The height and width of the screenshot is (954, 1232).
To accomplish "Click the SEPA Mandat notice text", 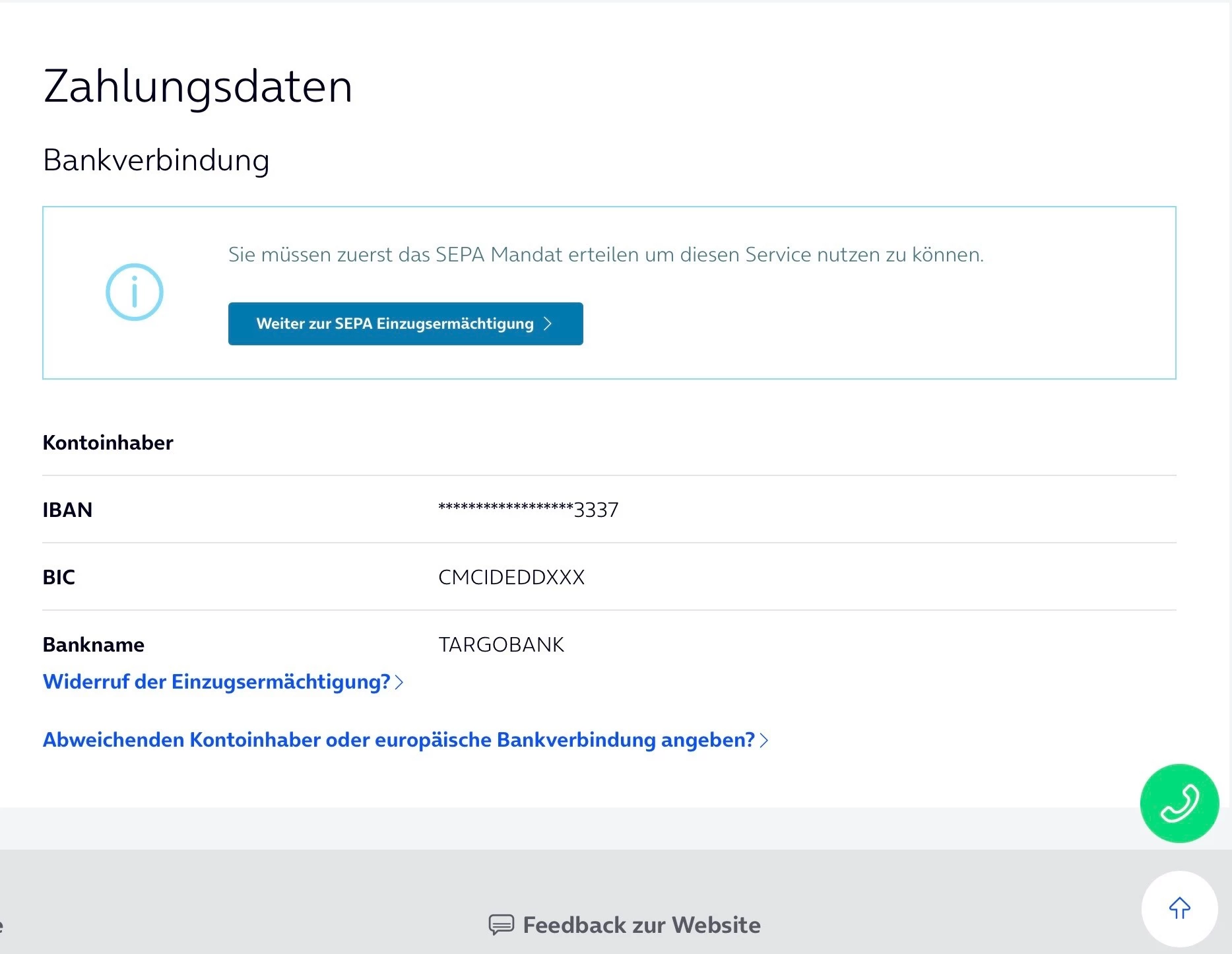I will click(606, 254).
